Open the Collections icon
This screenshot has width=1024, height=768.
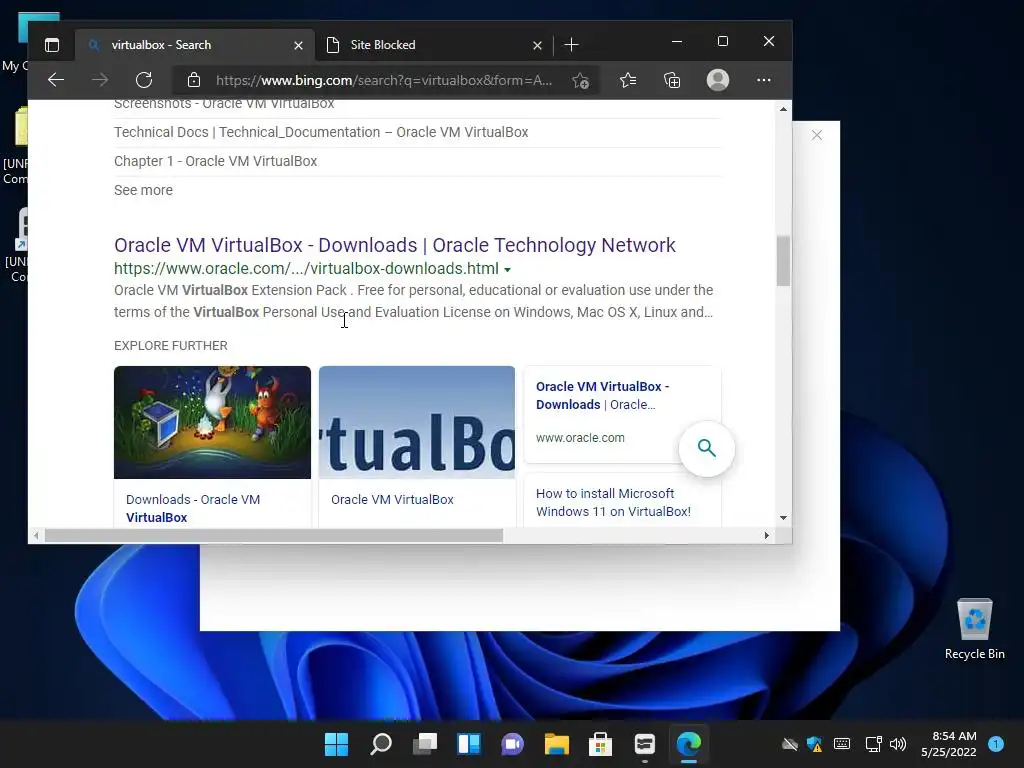(x=672, y=80)
